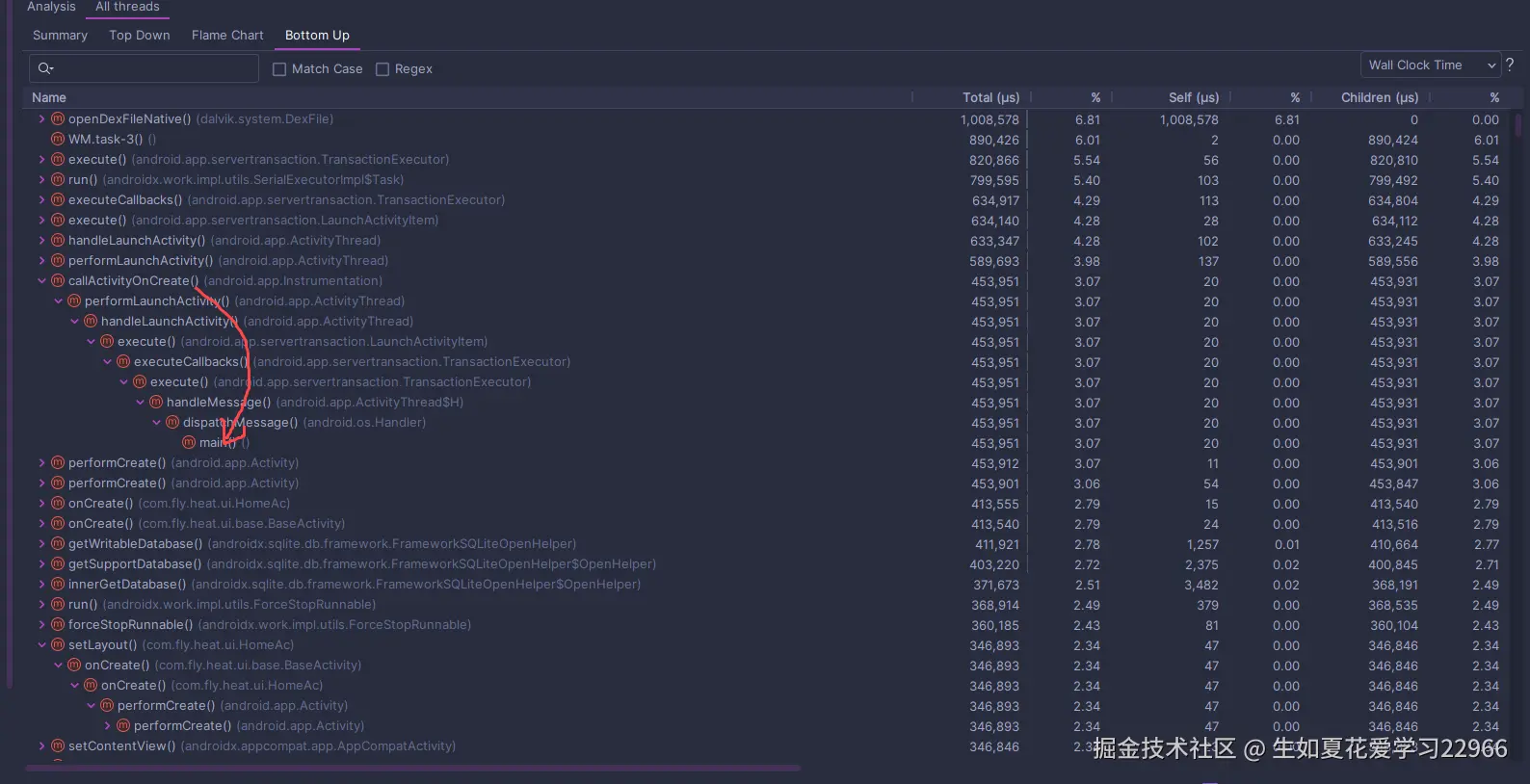Click method icon of setLayout() row

point(58,645)
